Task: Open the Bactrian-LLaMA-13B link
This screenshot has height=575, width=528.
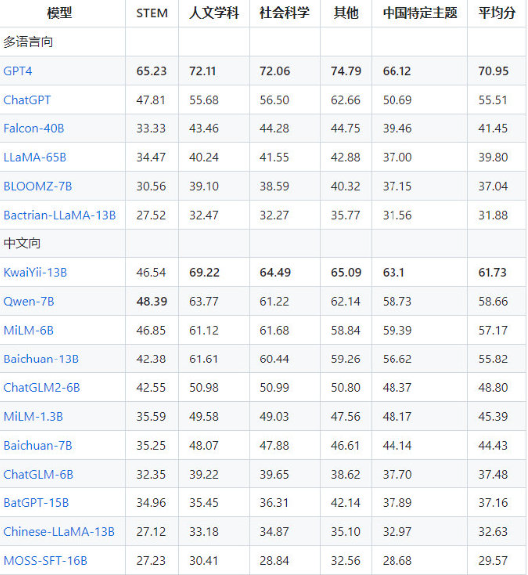Action: [59, 215]
